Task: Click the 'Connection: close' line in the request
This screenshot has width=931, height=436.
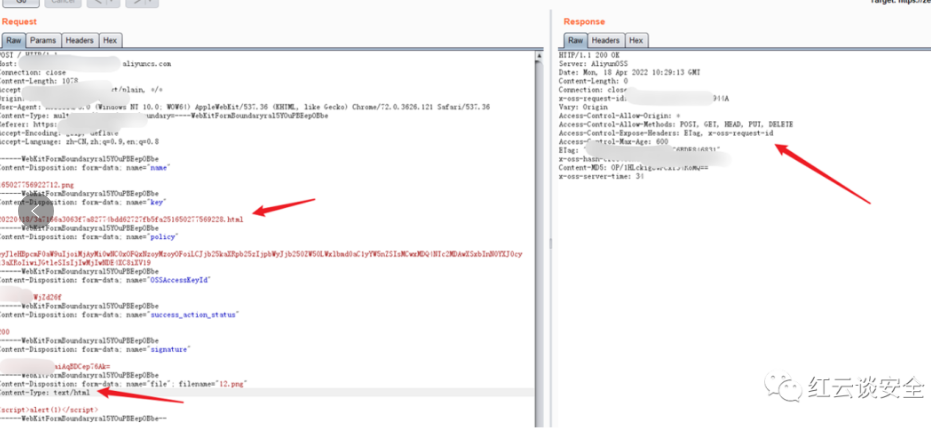Action: pyautogui.click(x=33, y=72)
